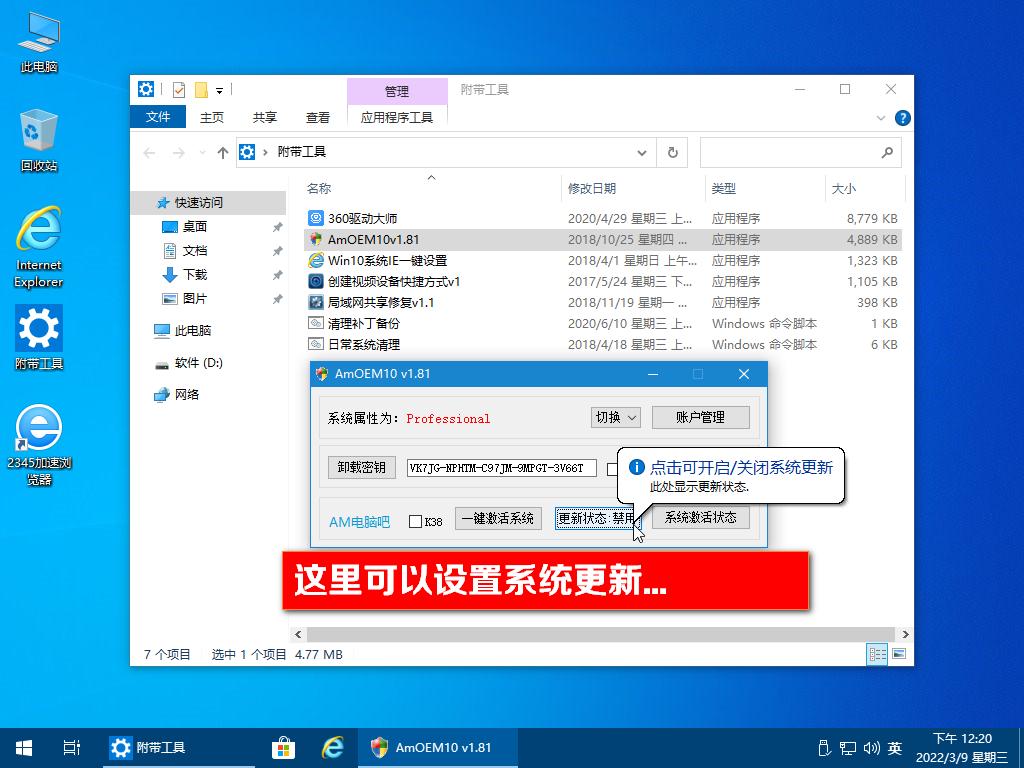Open the volume control in the system tray

[x=871, y=748]
